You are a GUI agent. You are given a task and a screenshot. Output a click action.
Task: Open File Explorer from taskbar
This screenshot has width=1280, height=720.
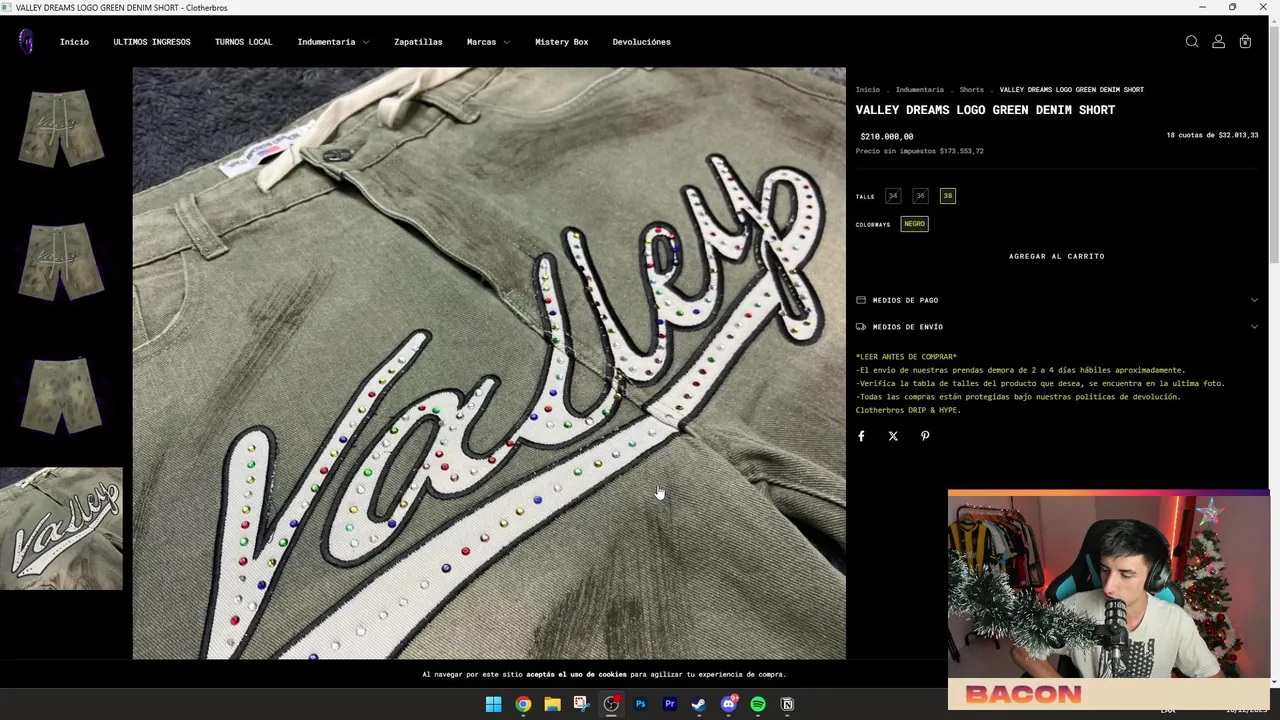point(552,704)
